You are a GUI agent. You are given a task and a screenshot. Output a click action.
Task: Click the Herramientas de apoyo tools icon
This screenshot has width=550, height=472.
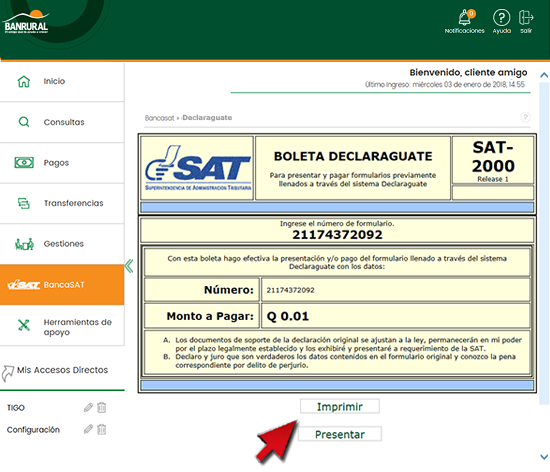coord(24,325)
